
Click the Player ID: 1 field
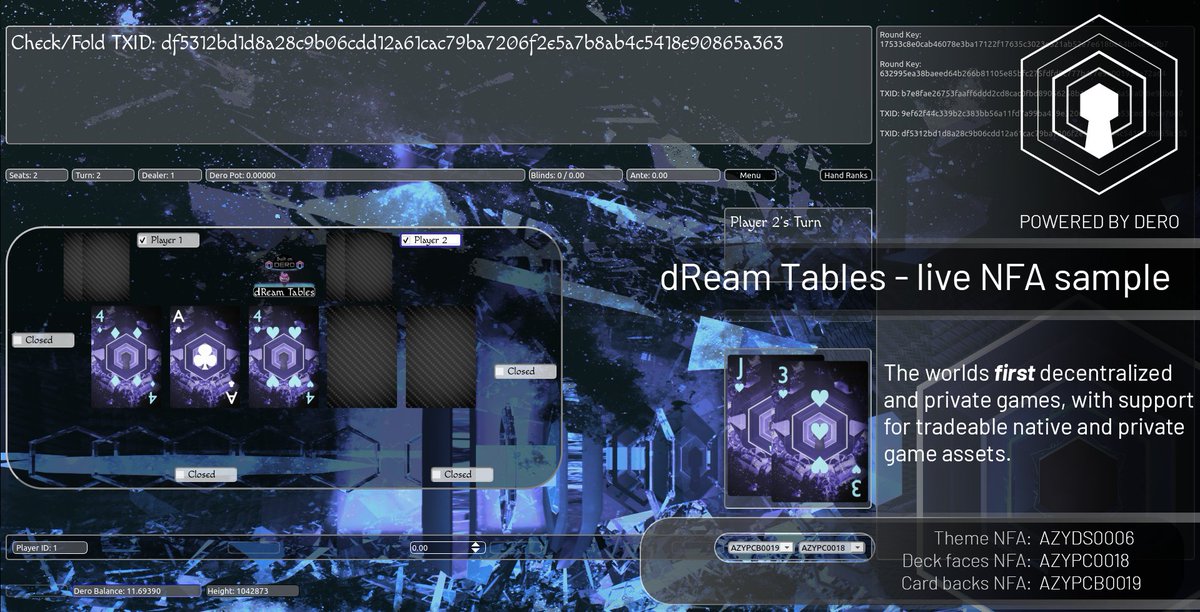coord(49,548)
